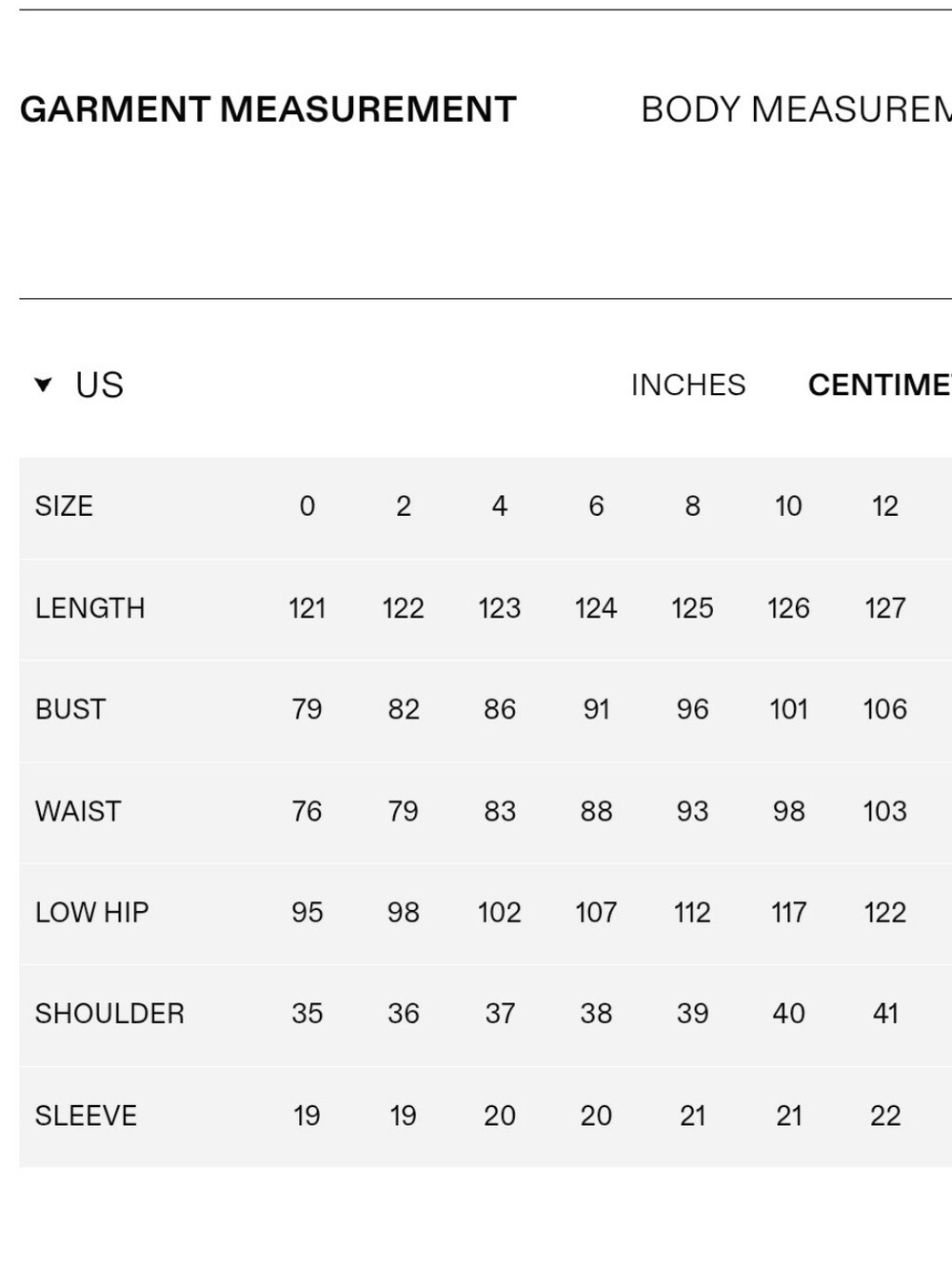Click the SLEEVE row label
Image resolution: width=952 pixels, height=1265 pixels.
tap(86, 1116)
